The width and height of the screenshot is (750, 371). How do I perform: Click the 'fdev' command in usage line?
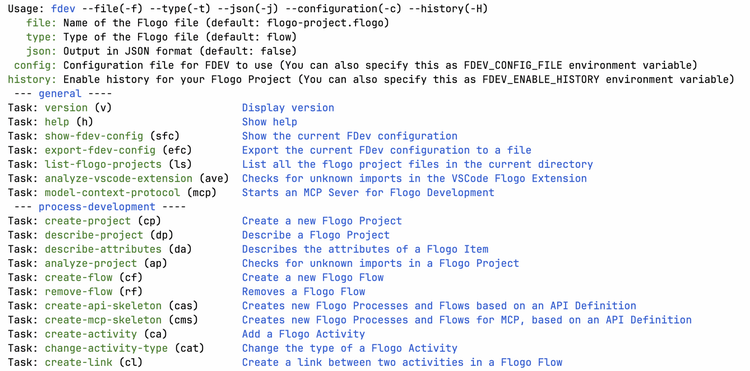coord(63,9)
